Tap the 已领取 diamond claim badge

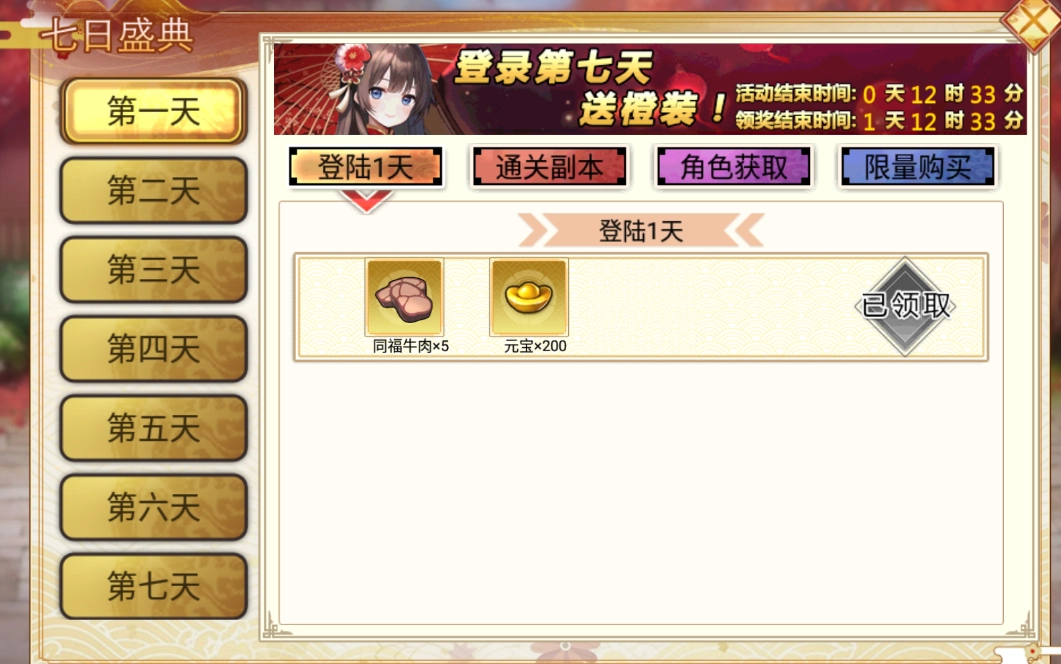tap(905, 306)
